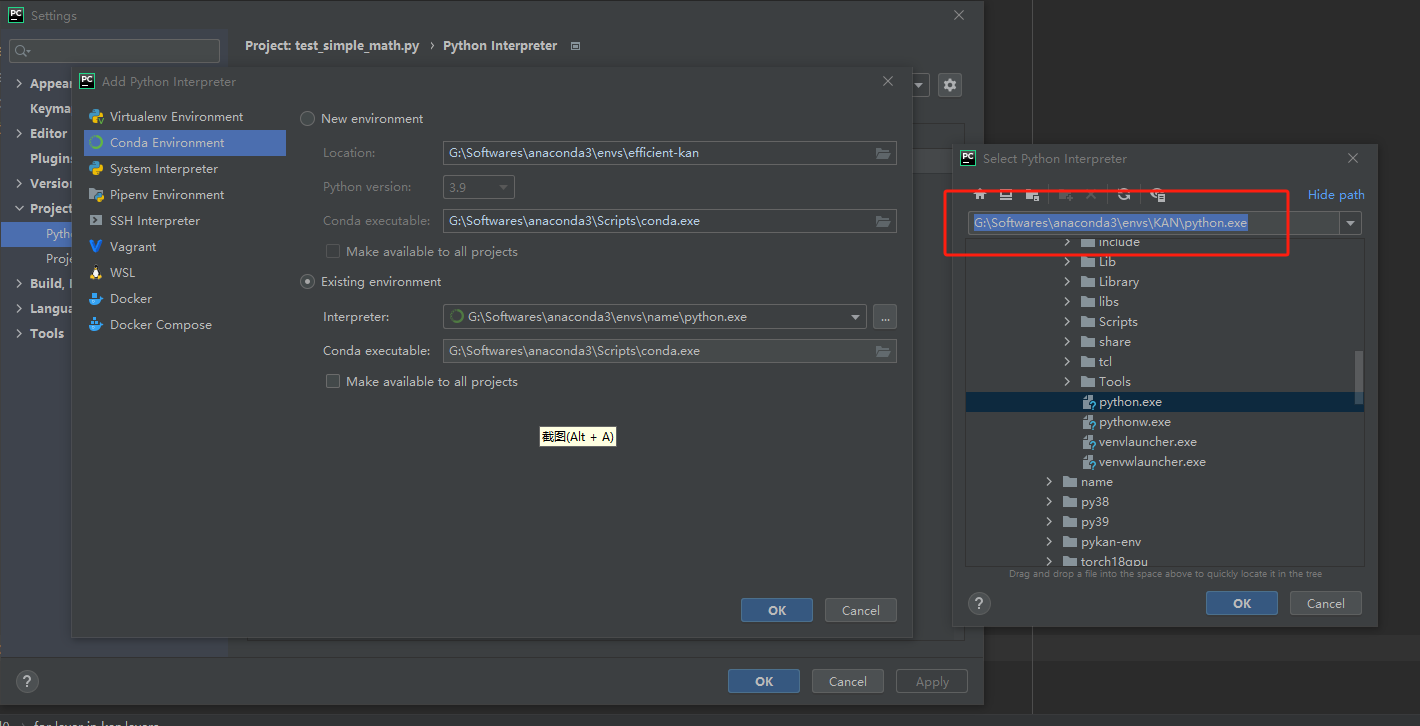Select pythonw.exe in the file tree
The width and height of the screenshot is (1420, 726).
[1165, 422]
